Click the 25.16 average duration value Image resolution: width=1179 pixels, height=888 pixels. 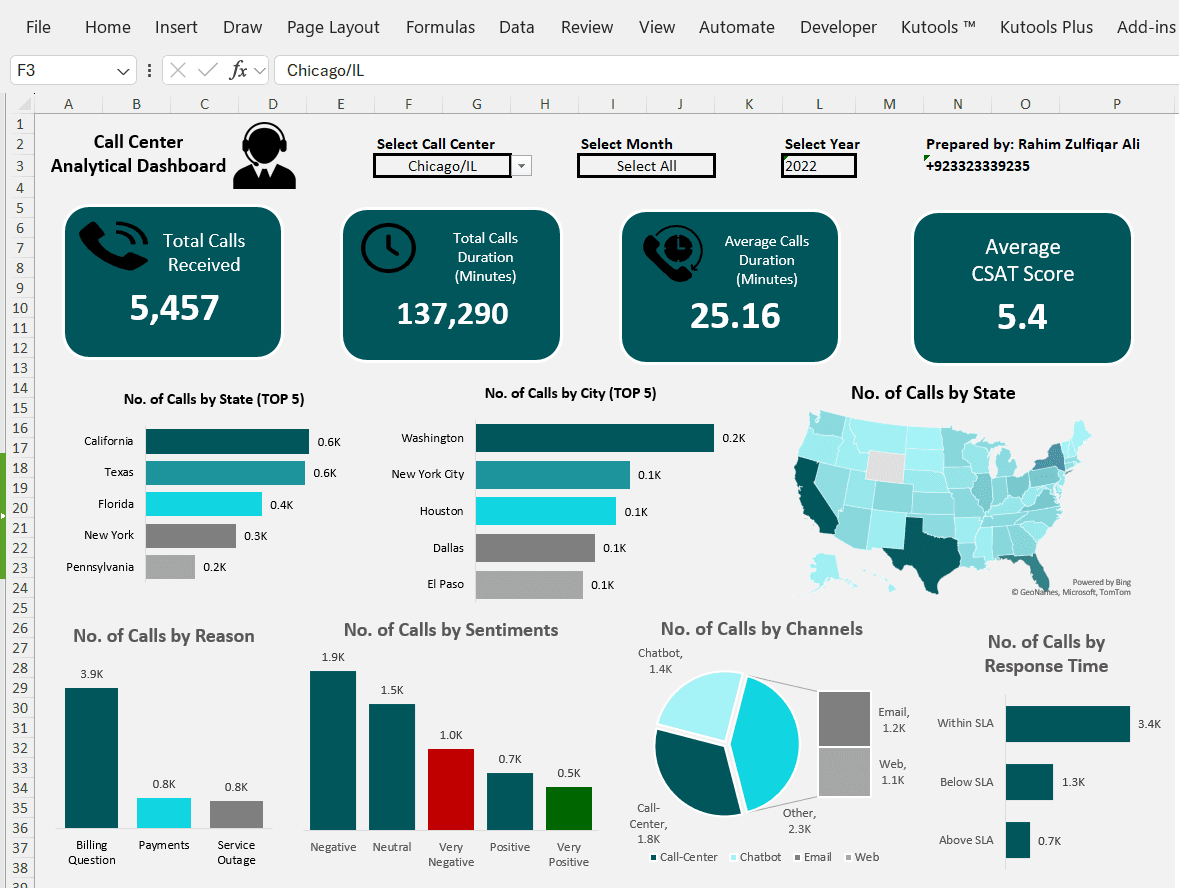tap(735, 316)
